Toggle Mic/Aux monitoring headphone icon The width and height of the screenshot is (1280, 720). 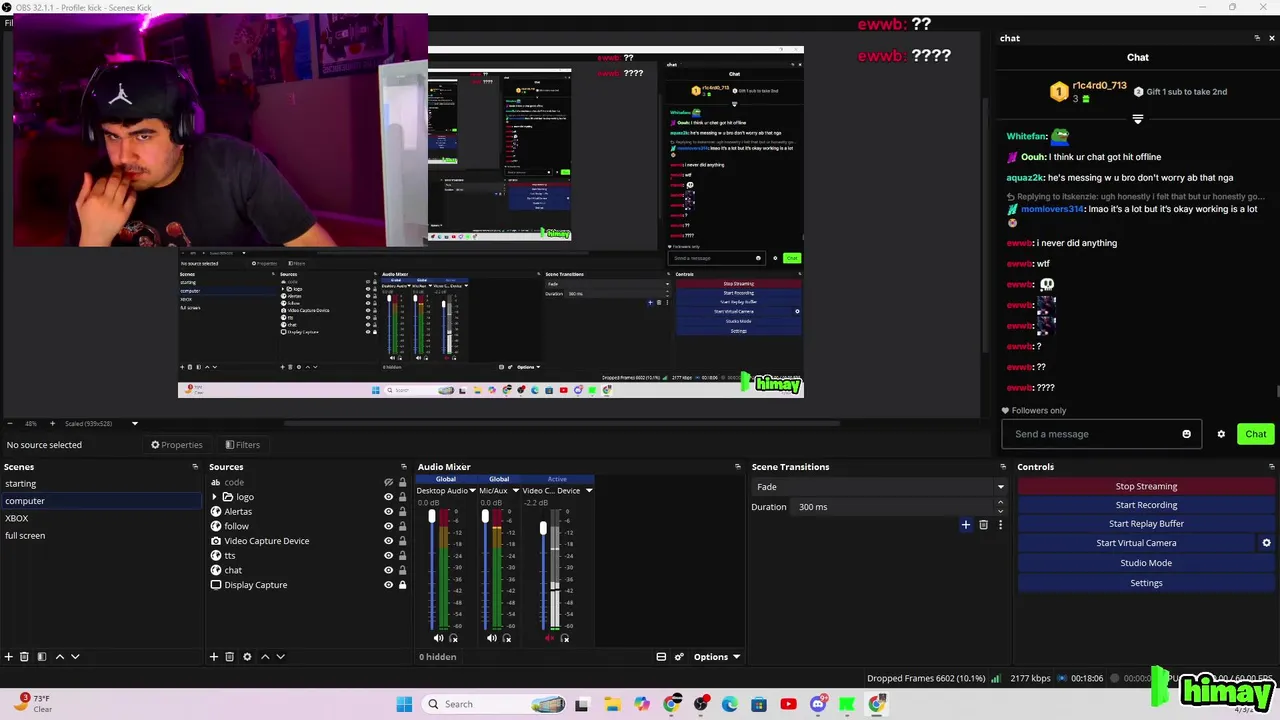tap(507, 638)
